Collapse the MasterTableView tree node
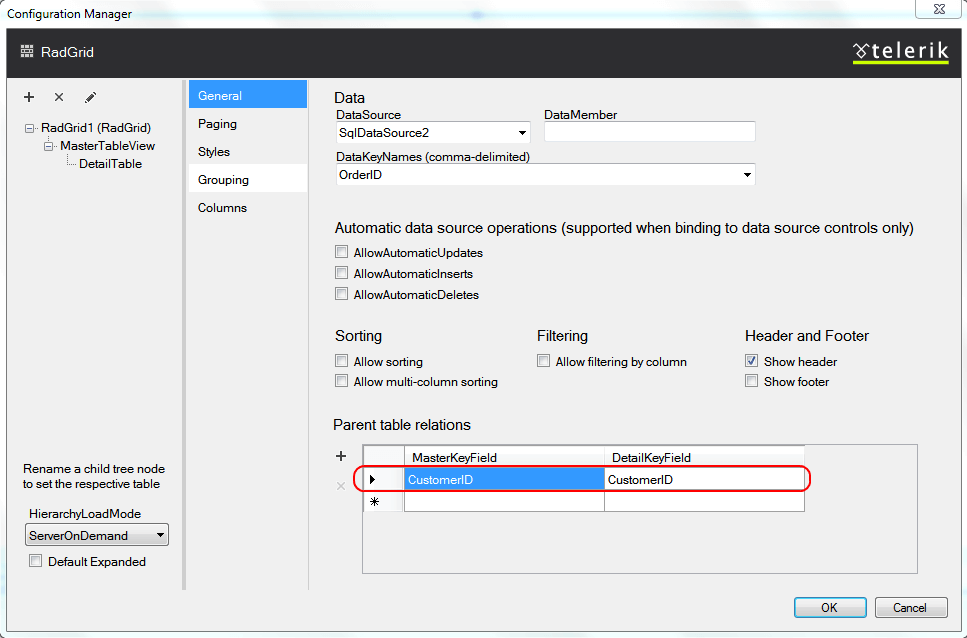967x638 pixels. pyautogui.click(x=48, y=145)
